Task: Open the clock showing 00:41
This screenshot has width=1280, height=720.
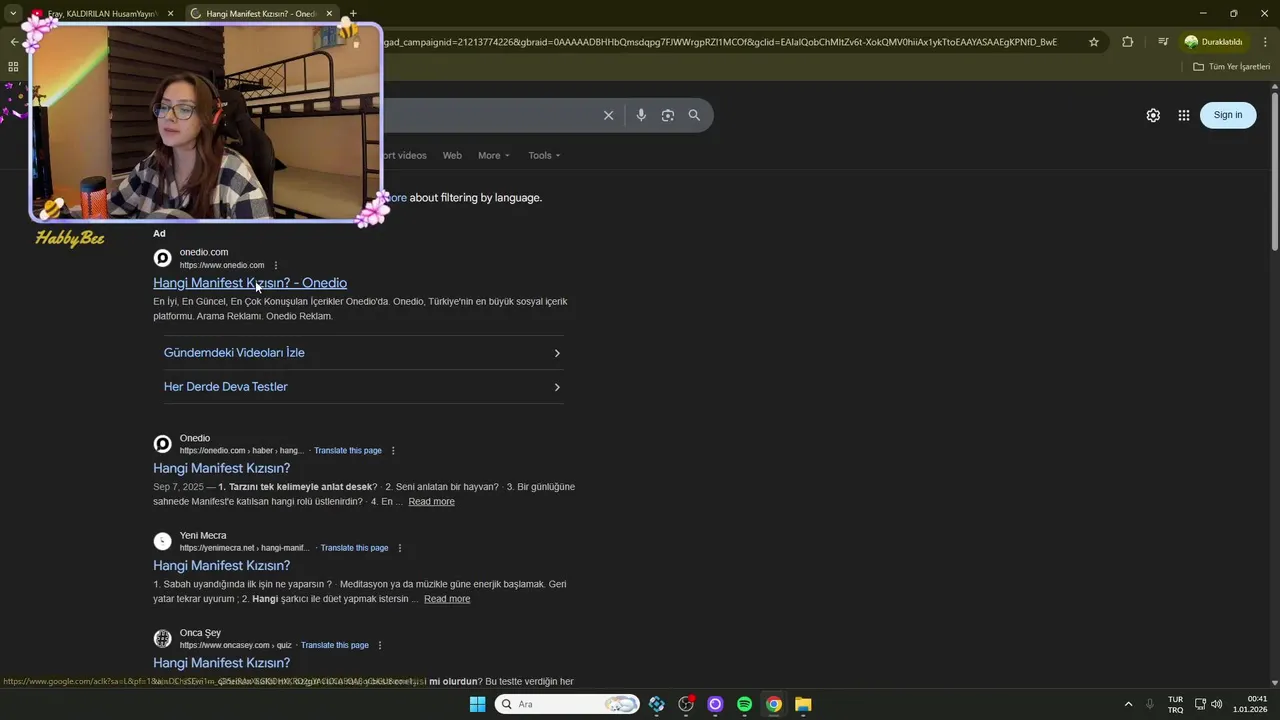Action: click(1250, 704)
